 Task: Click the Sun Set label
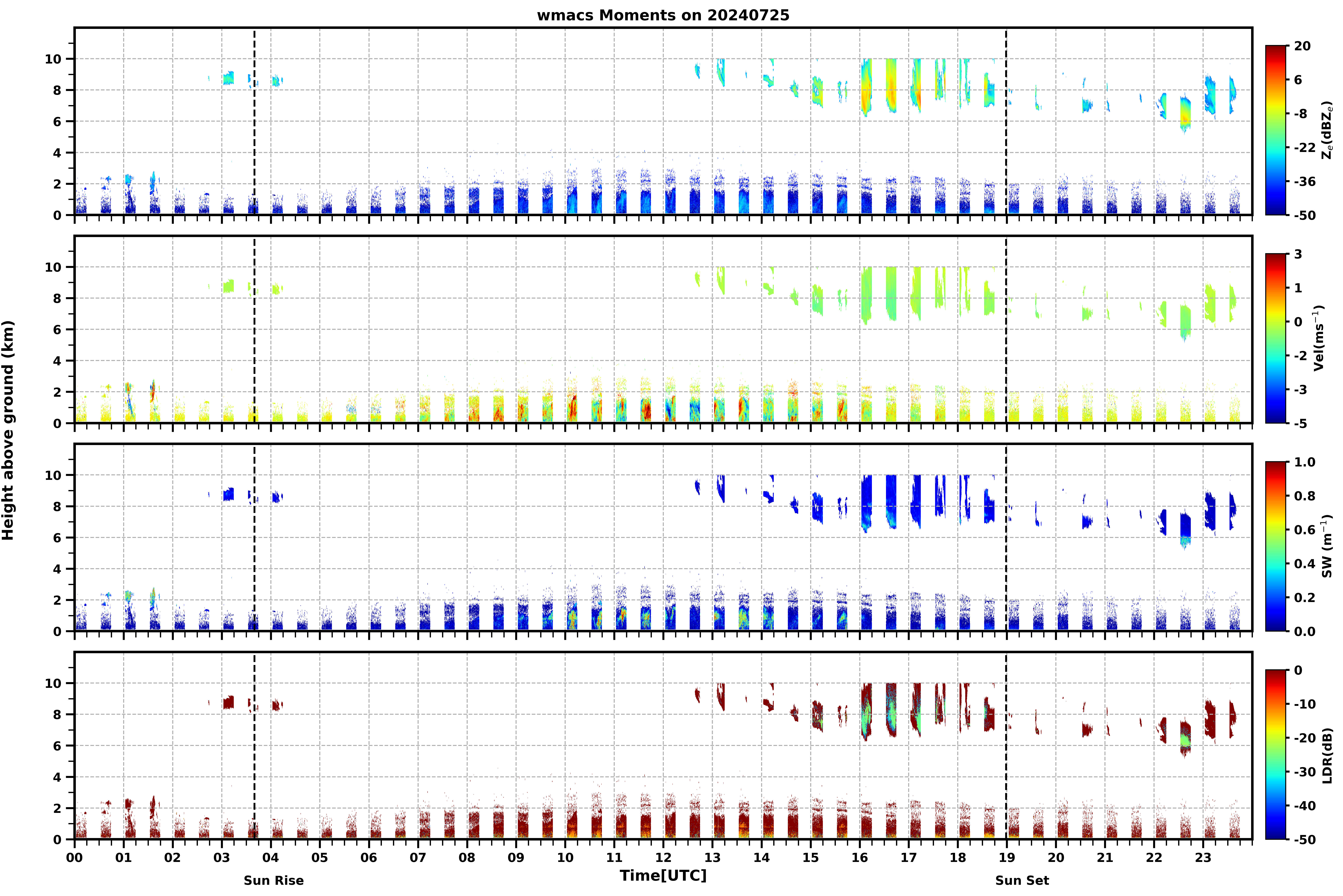point(1022,881)
